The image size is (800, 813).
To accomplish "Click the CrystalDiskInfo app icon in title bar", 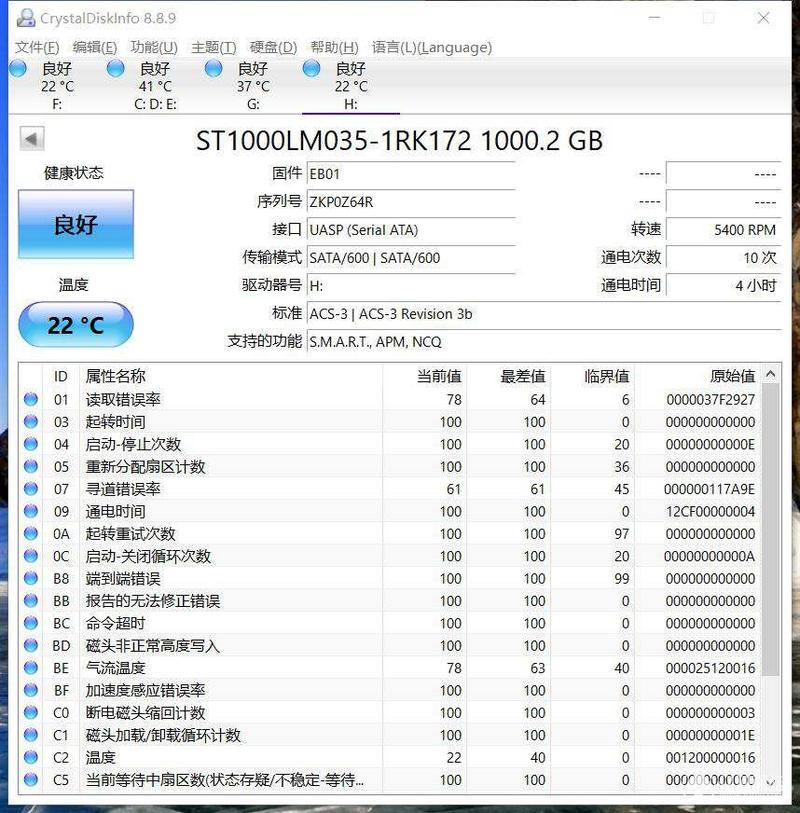I will pos(25,18).
